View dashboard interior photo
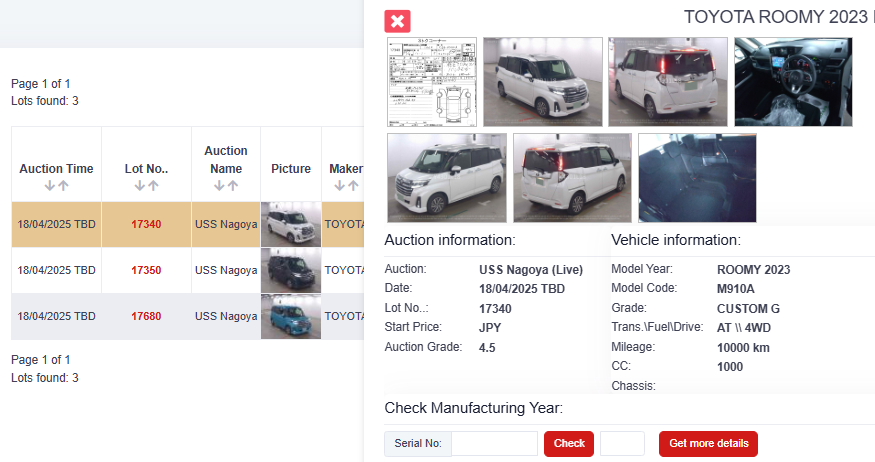The image size is (875, 462). 794,82
